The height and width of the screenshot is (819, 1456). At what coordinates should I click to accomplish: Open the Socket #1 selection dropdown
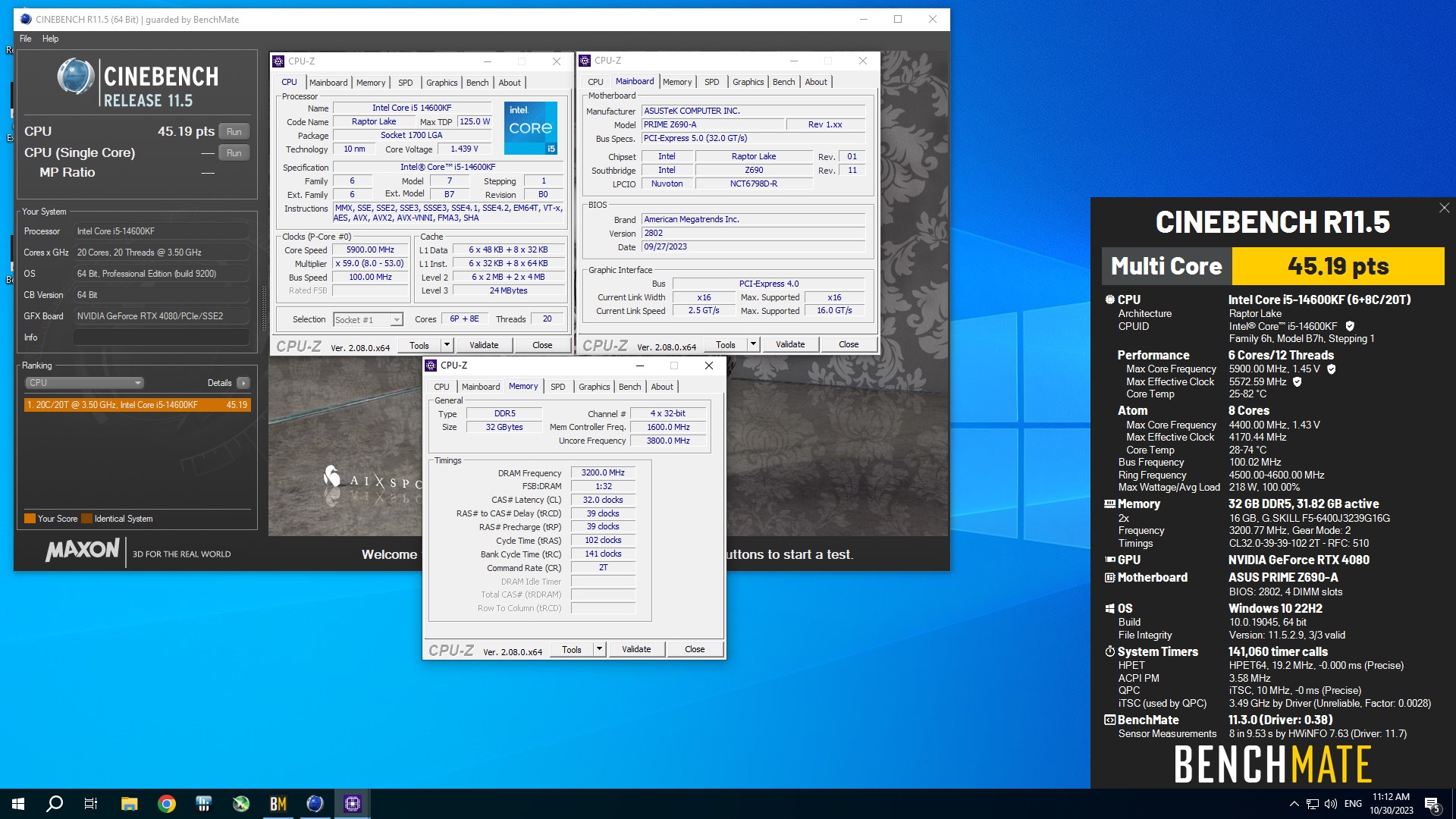coord(368,319)
